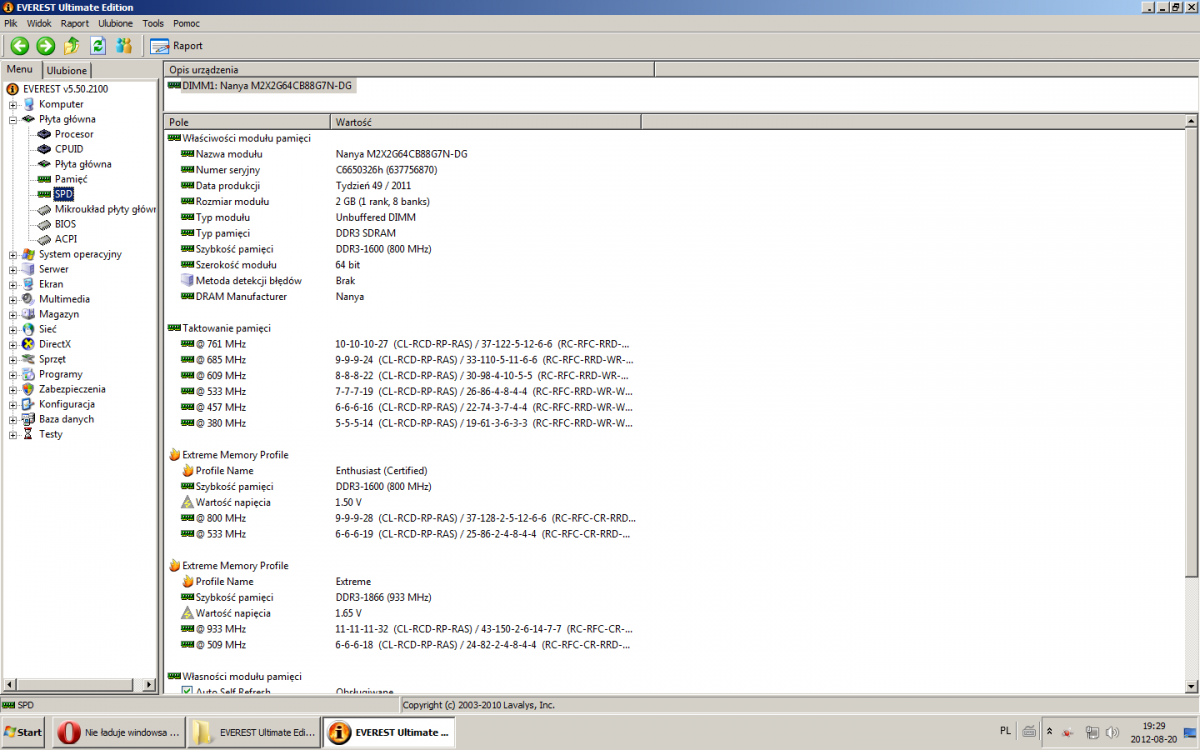Open the Raport toolbar button
1200x750 pixels.
176,45
